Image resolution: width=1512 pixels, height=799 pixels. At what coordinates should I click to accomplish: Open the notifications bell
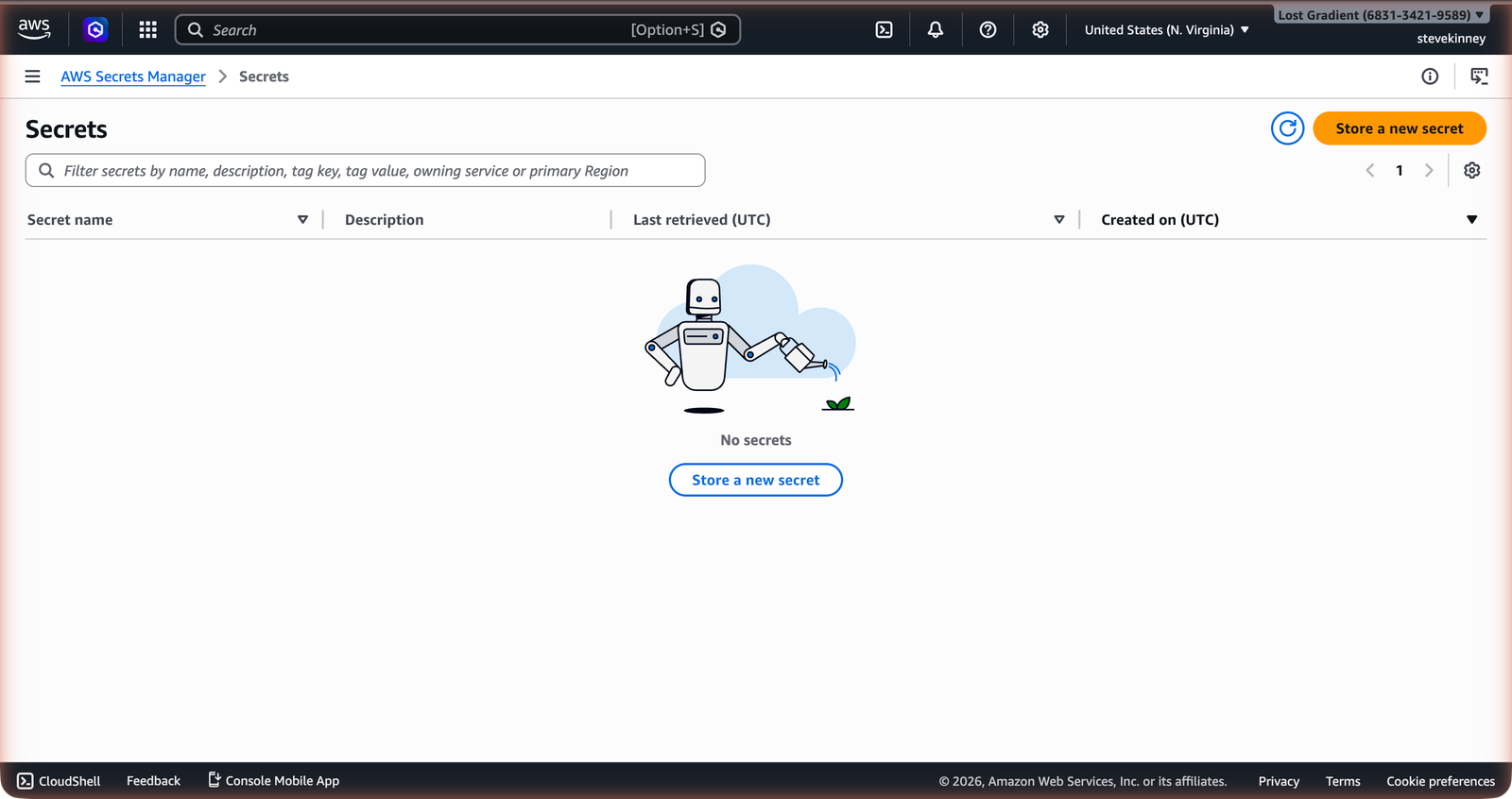coord(936,30)
